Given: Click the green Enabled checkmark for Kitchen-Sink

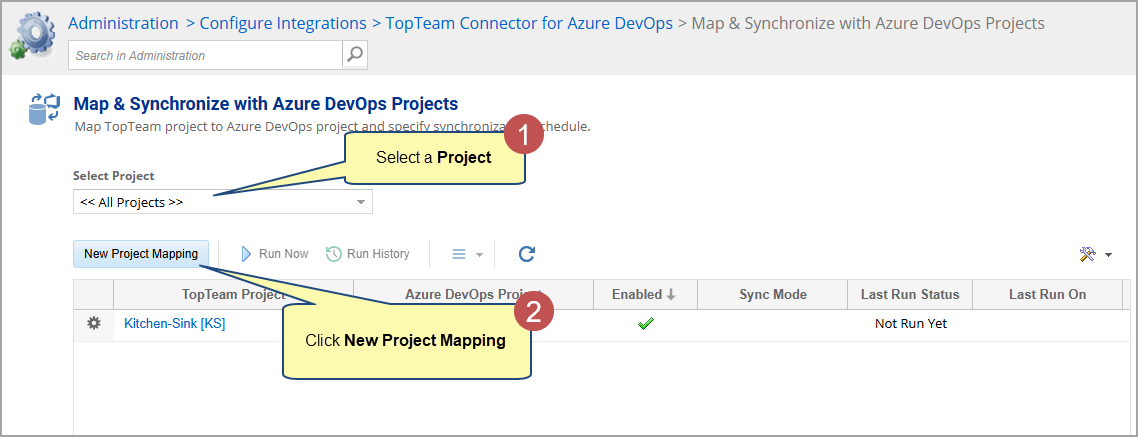Looking at the screenshot, I should coord(645,323).
